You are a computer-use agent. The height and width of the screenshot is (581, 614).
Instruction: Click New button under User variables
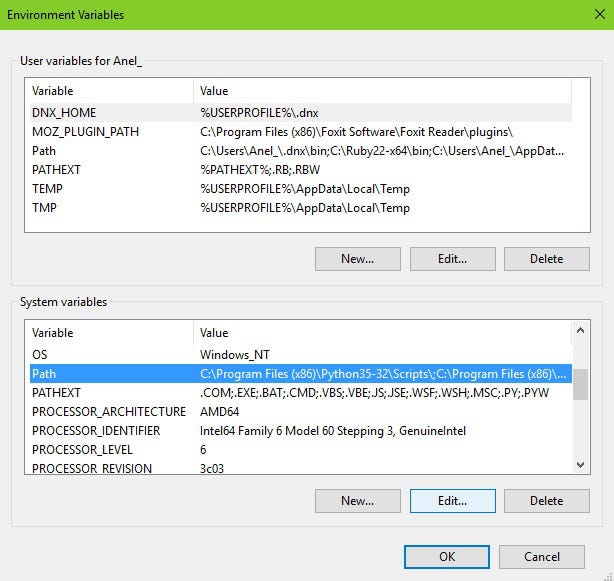[x=358, y=259]
